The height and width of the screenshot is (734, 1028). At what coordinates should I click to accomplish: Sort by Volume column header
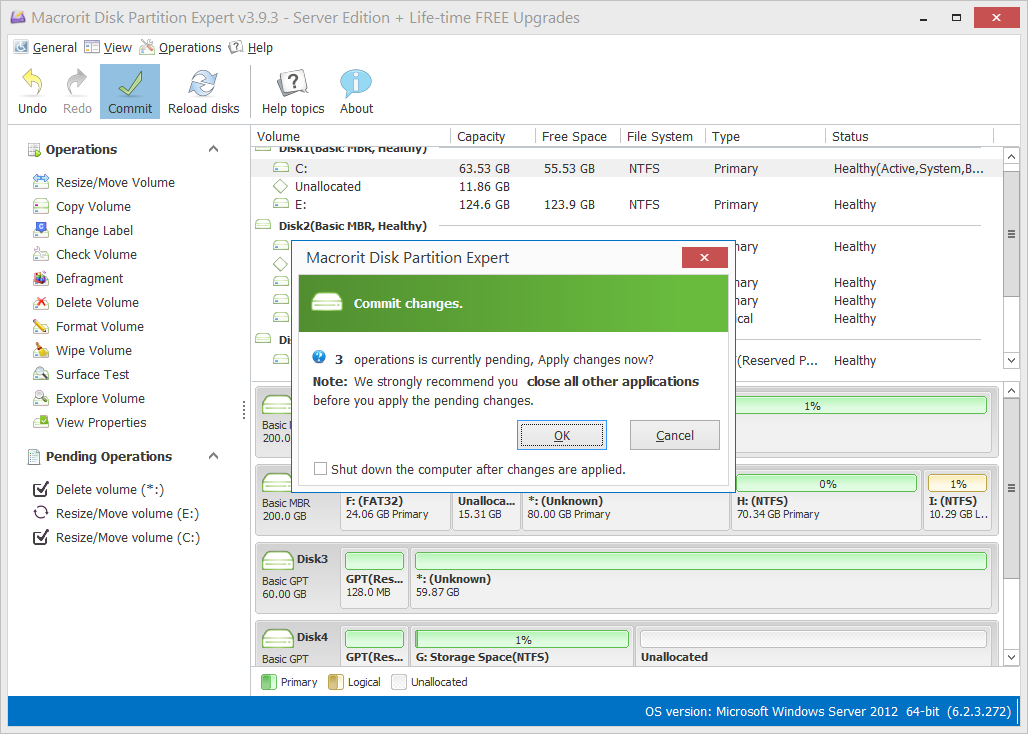coord(351,136)
